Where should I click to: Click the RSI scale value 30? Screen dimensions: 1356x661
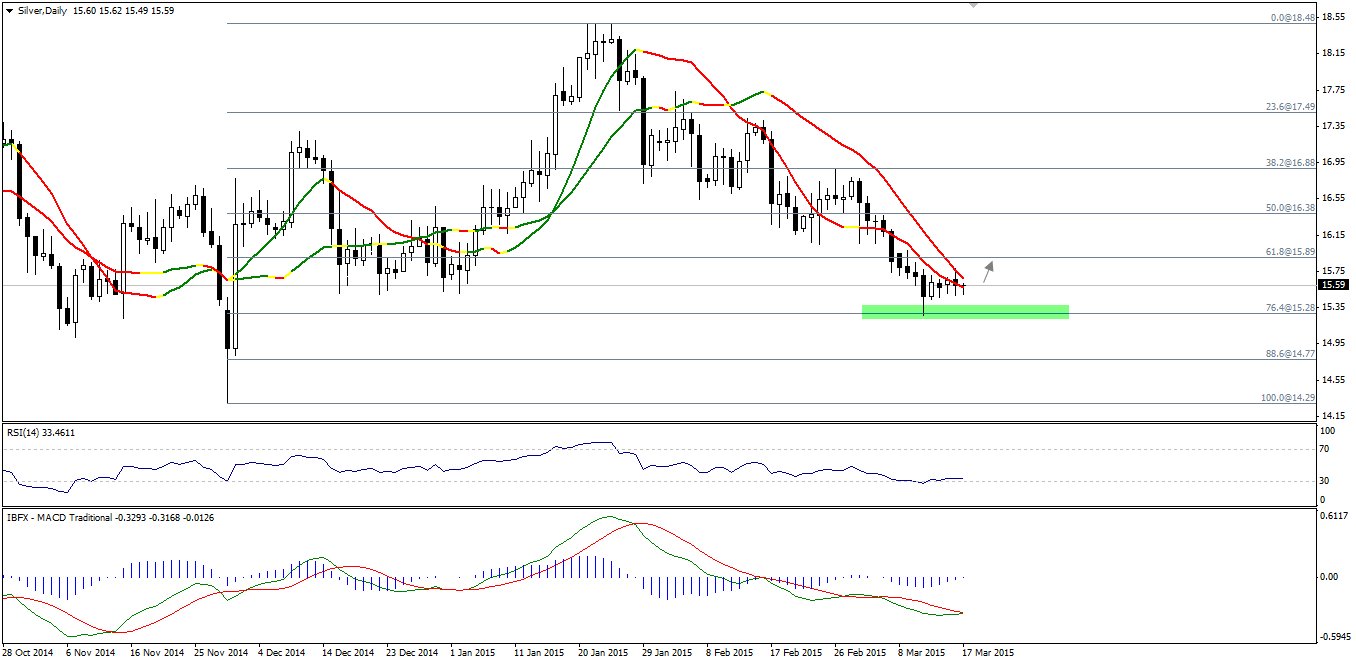[x=1326, y=481]
